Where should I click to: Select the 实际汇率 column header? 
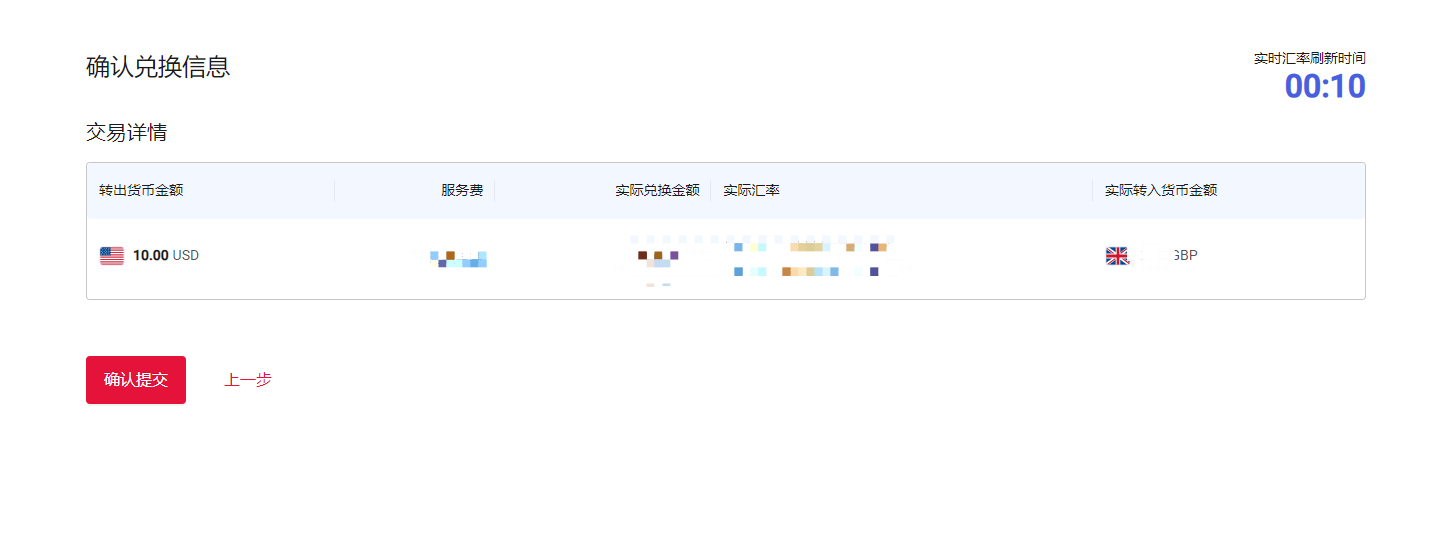coord(751,190)
